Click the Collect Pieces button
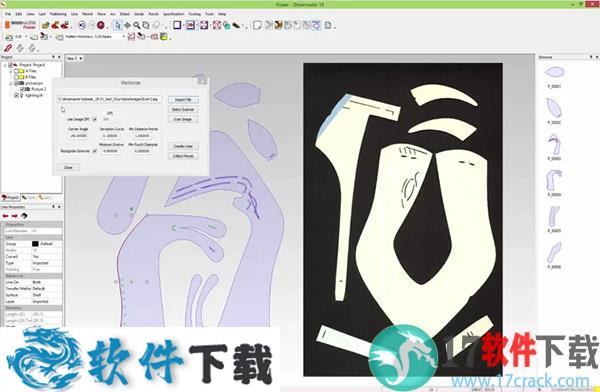 pyautogui.click(x=183, y=156)
